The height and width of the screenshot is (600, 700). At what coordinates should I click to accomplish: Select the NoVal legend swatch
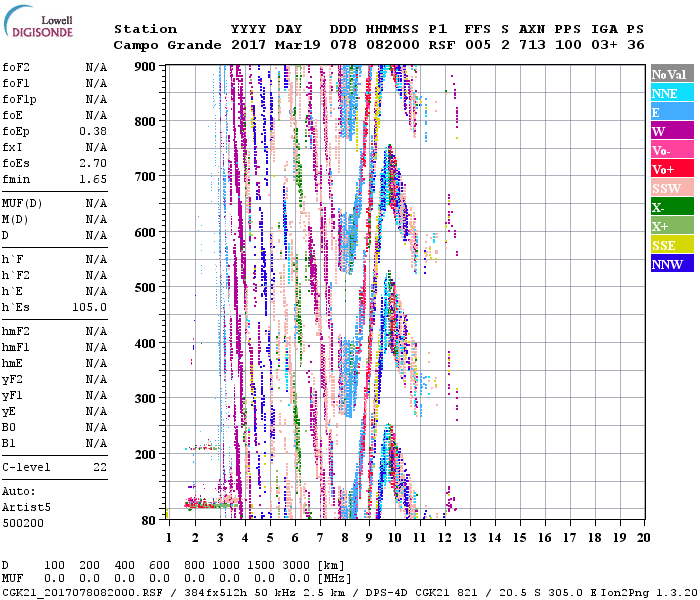[x=672, y=74]
